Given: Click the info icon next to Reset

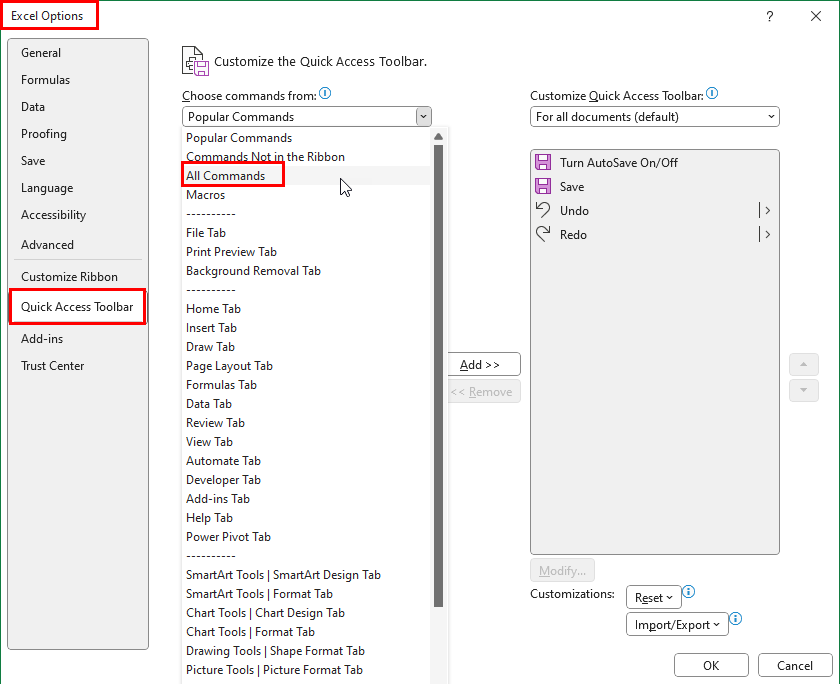Looking at the screenshot, I should click(x=689, y=592).
